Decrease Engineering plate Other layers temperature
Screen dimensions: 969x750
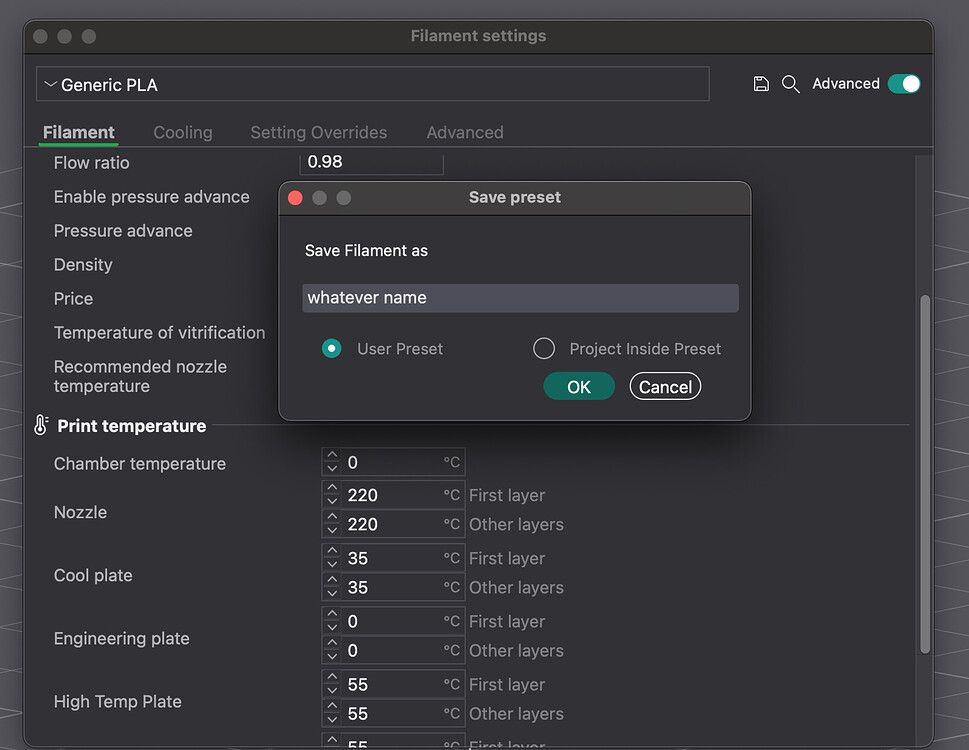[x=332, y=657]
